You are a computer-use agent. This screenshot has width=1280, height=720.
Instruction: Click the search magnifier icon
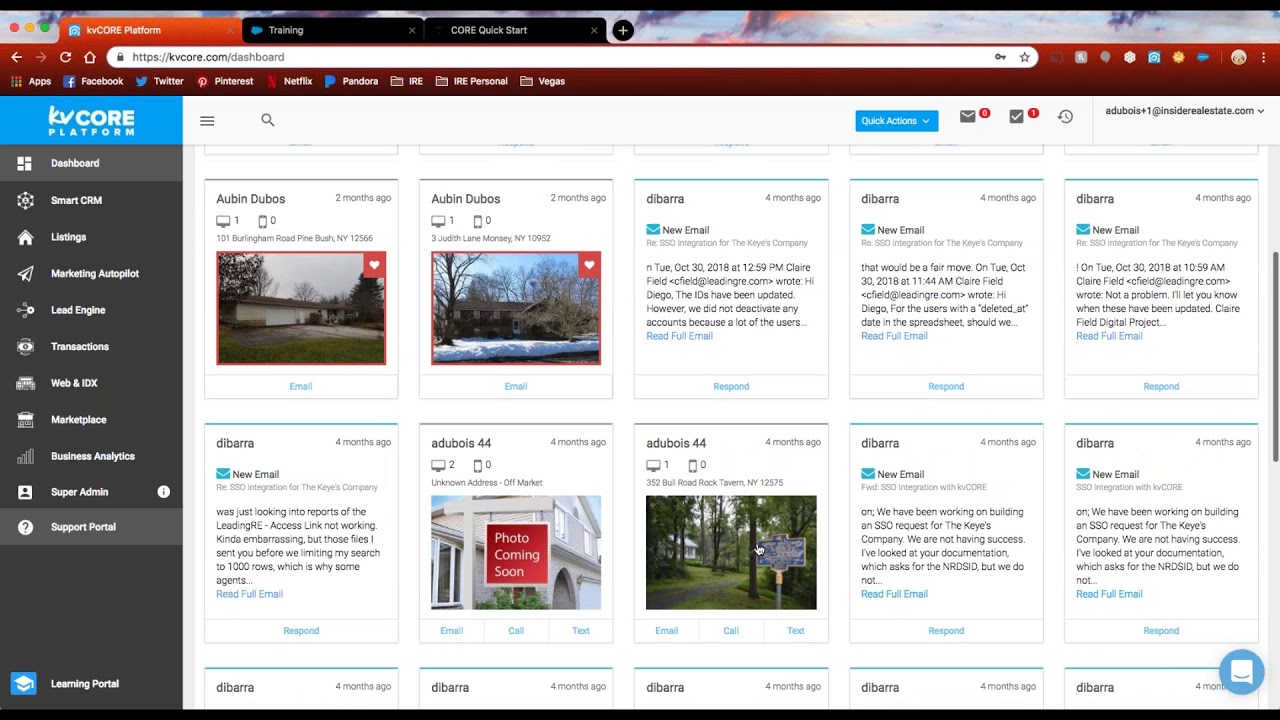click(267, 120)
